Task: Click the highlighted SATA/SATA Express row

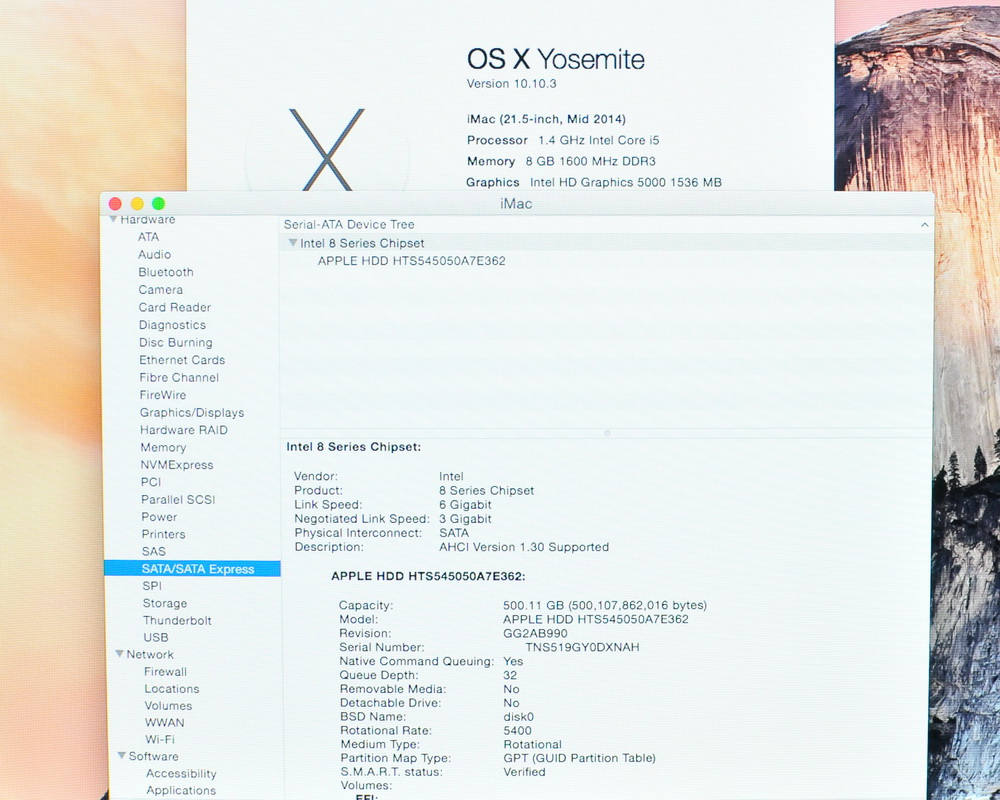Action: (192, 568)
